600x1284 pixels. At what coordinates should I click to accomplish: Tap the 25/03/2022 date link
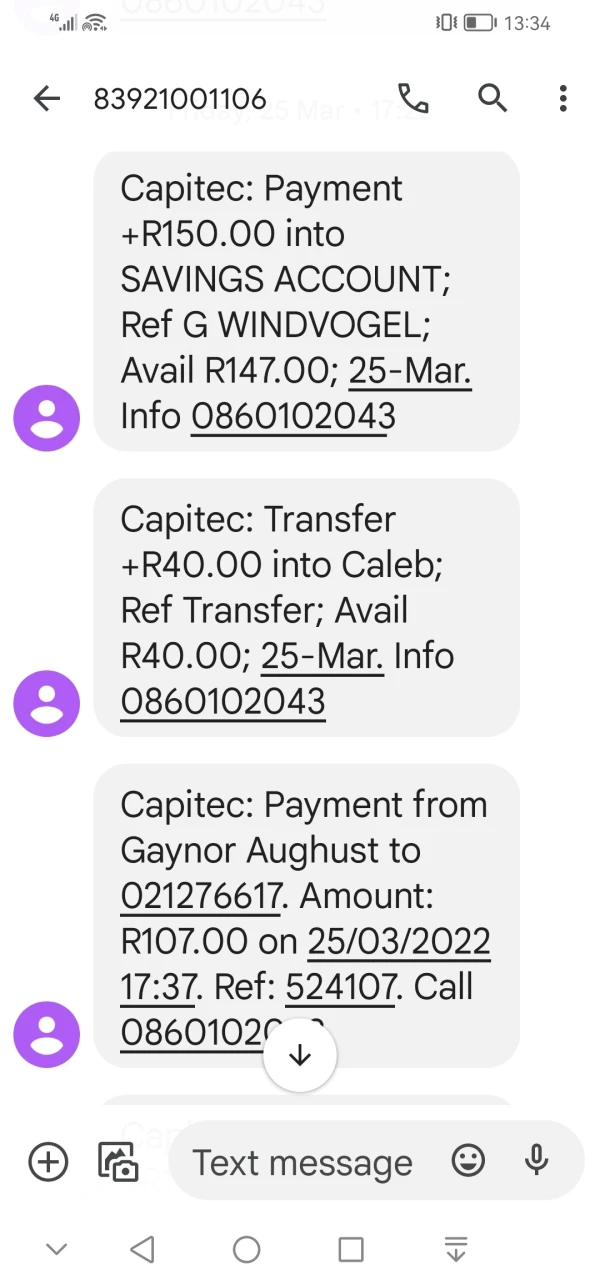click(x=398, y=942)
